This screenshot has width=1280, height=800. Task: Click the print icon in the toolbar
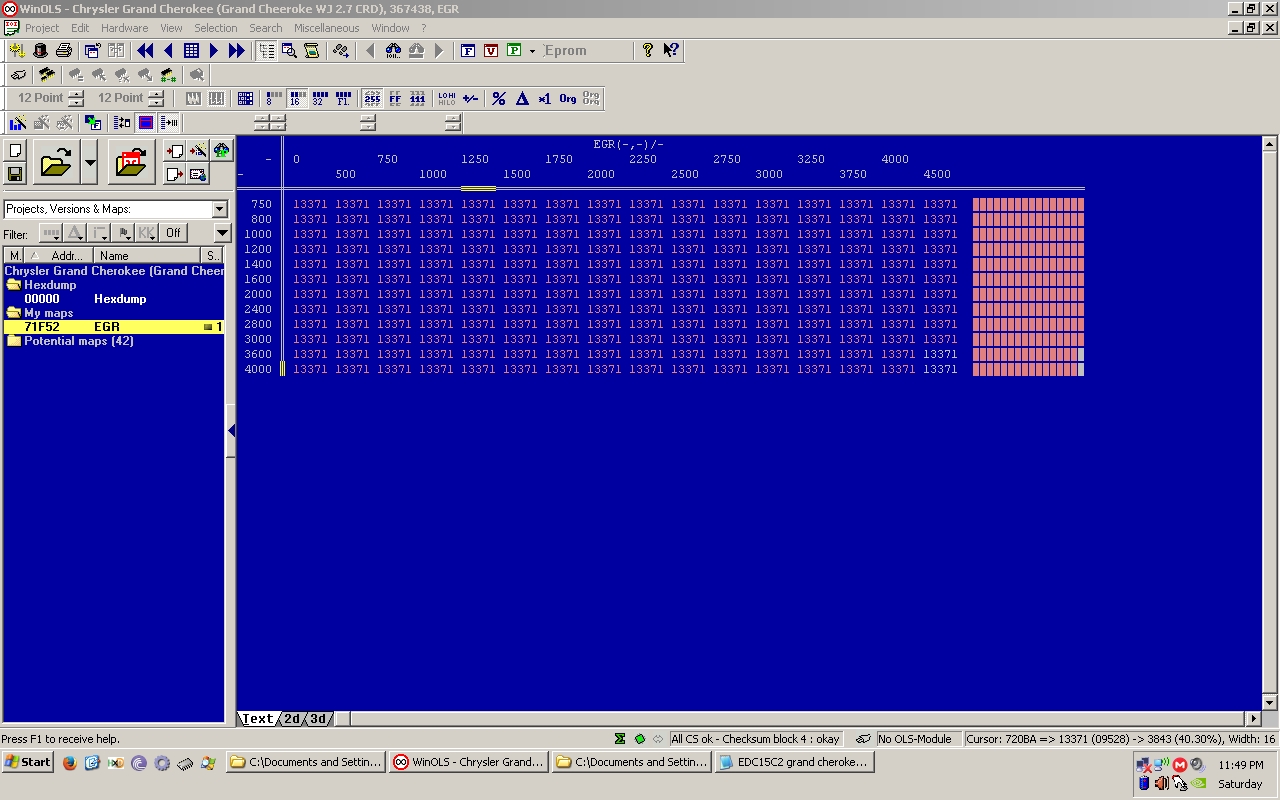[x=64, y=50]
